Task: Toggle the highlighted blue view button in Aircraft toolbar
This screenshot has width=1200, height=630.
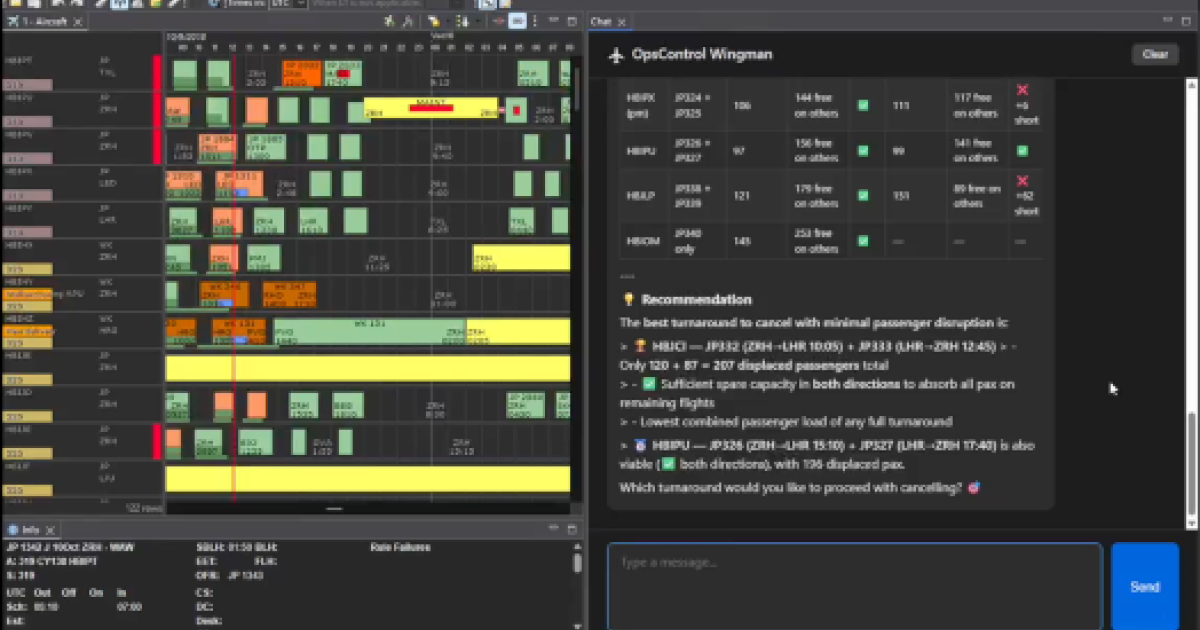Action: (517, 21)
